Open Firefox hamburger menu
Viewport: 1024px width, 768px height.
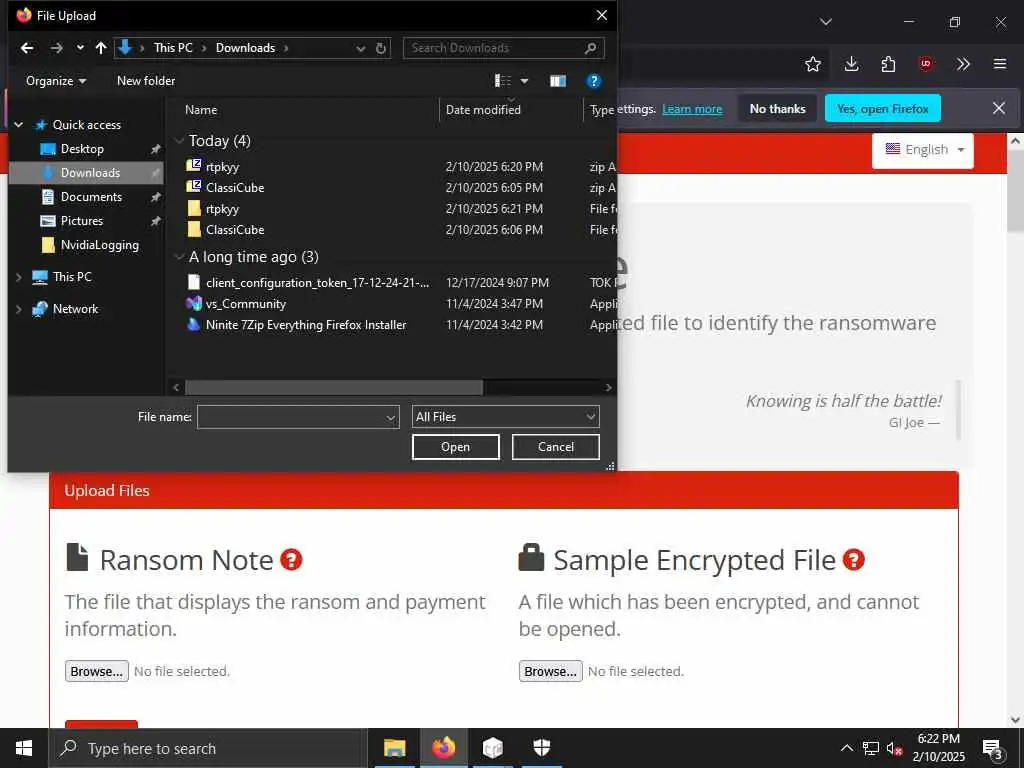(x=1000, y=64)
